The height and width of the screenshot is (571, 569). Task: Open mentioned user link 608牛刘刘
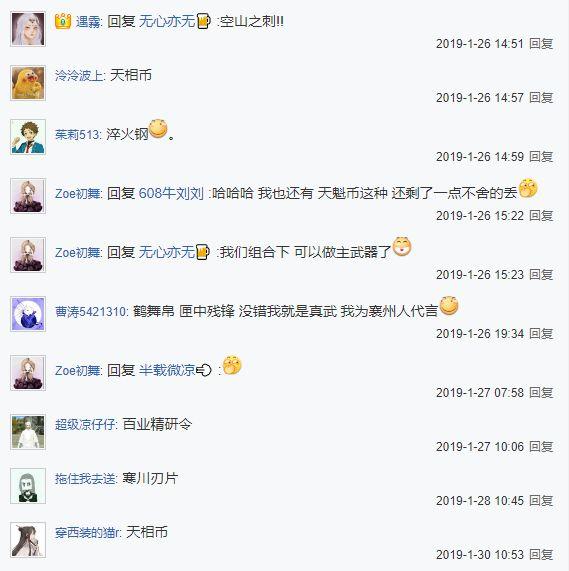pyautogui.click(x=171, y=193)
